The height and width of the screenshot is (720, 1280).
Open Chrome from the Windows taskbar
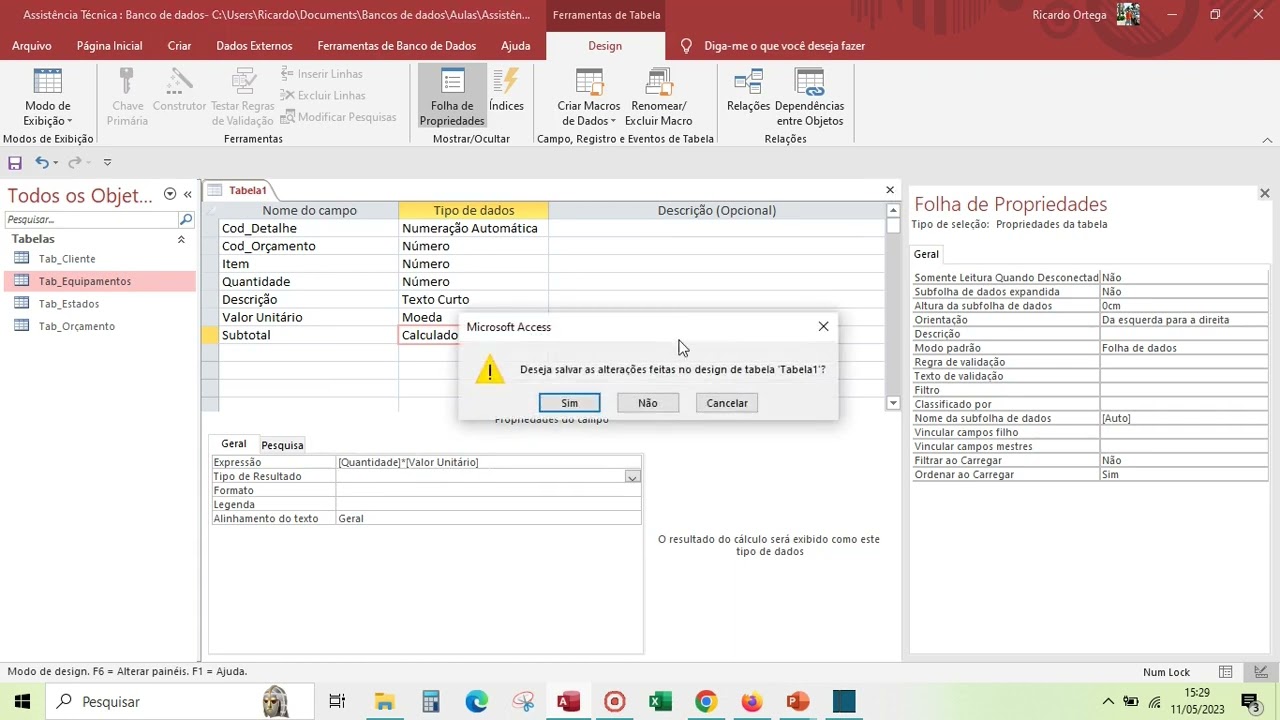pos(706,702)
